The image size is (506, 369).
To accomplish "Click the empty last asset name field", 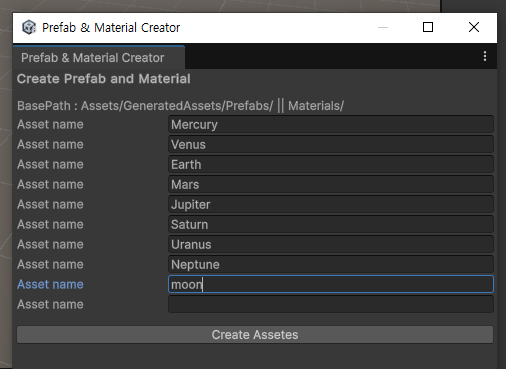I will coord(331,304).
